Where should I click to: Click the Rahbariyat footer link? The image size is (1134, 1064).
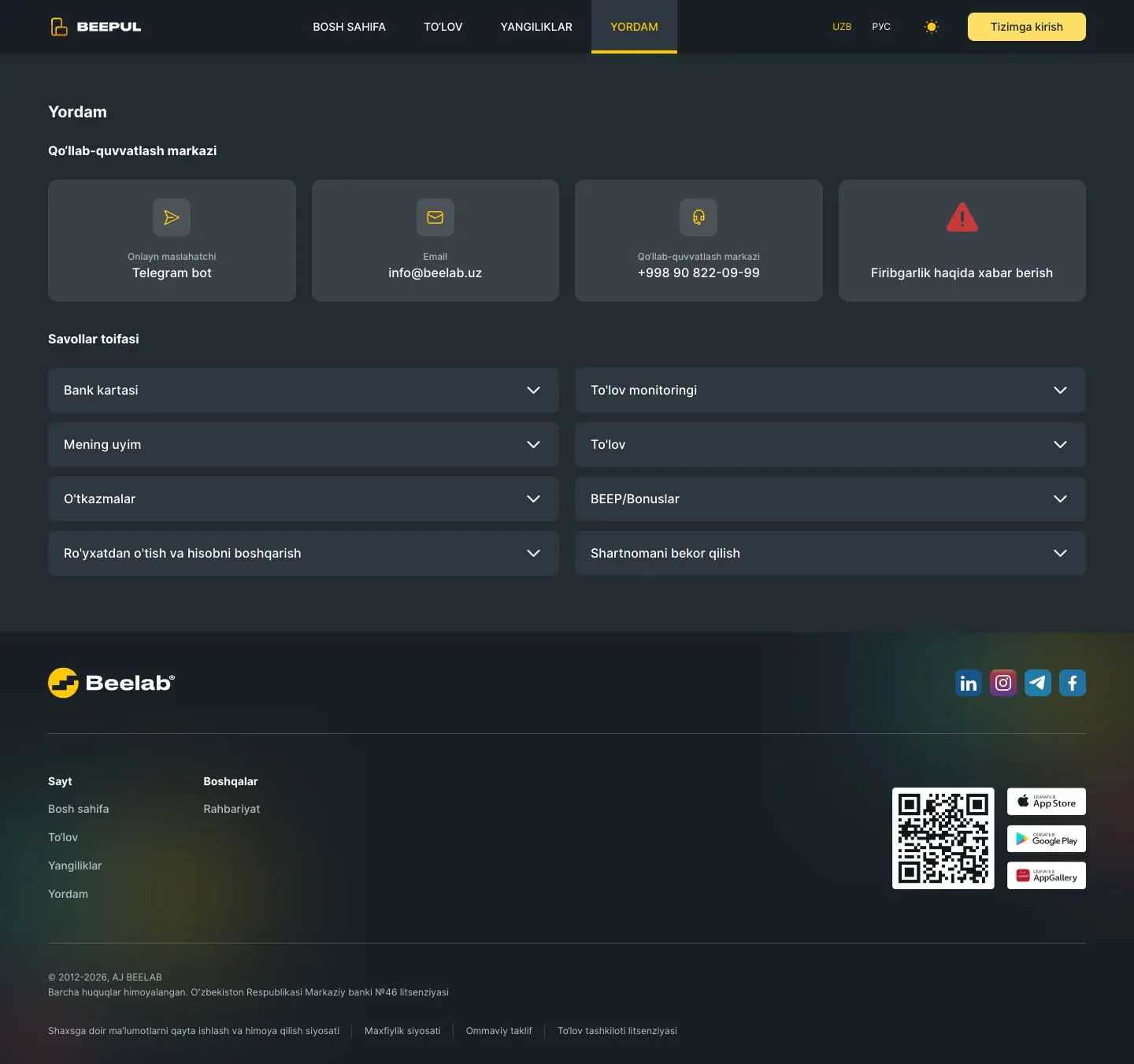click(232, 809)
